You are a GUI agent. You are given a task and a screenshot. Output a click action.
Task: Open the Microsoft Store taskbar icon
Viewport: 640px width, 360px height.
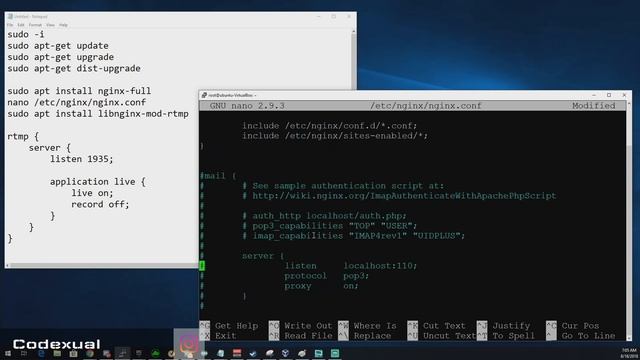(73, 353)
